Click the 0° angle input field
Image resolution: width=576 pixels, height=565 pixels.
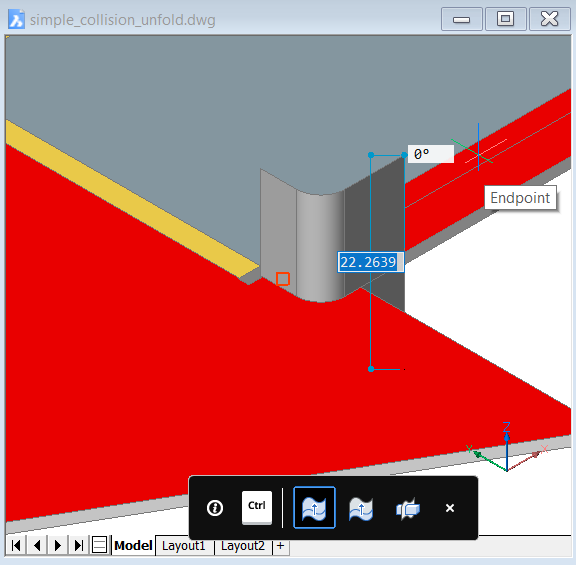(431, 154)
